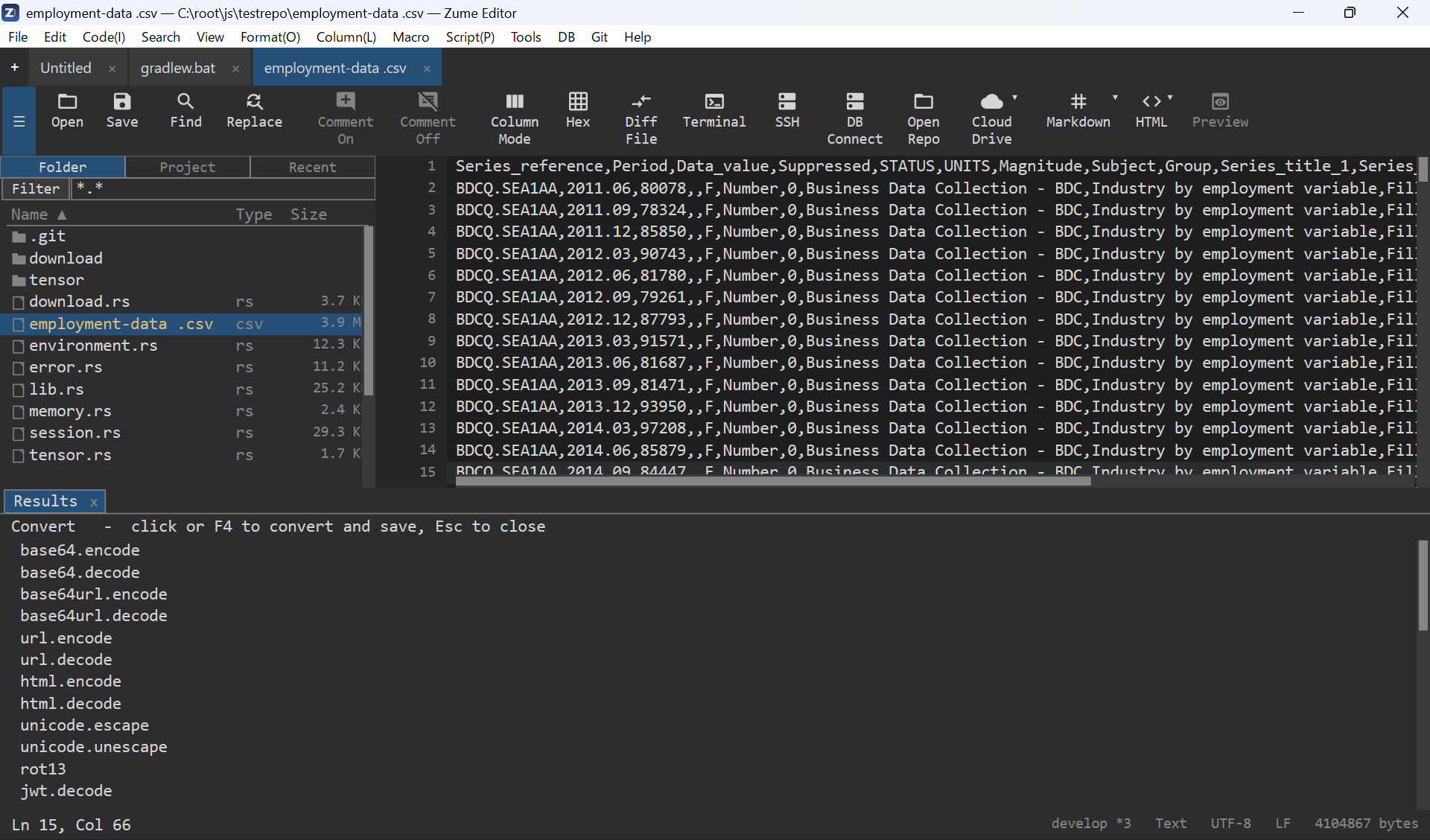The image size is (1430, 840).
Task: Expand the Cloud Drive dropdown arrow
Action: coord(1014,98)
